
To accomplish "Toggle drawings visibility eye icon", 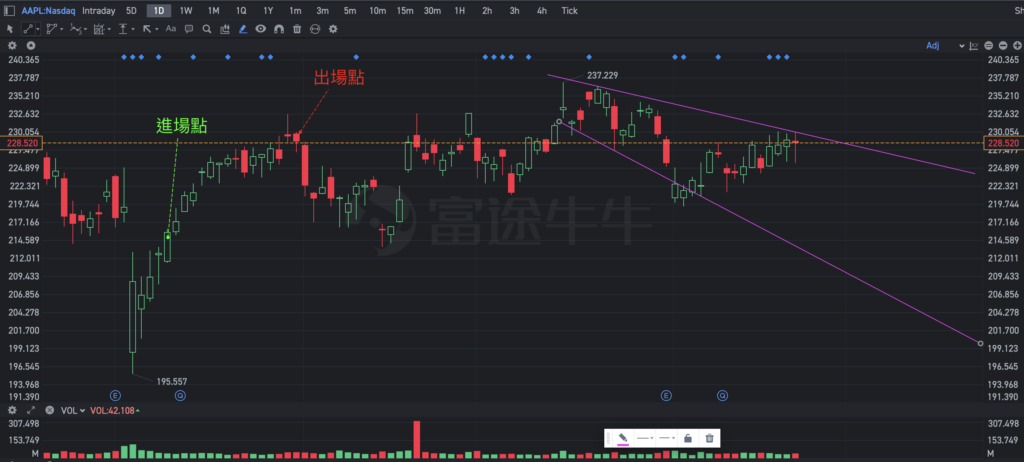I will coord(261,29).
